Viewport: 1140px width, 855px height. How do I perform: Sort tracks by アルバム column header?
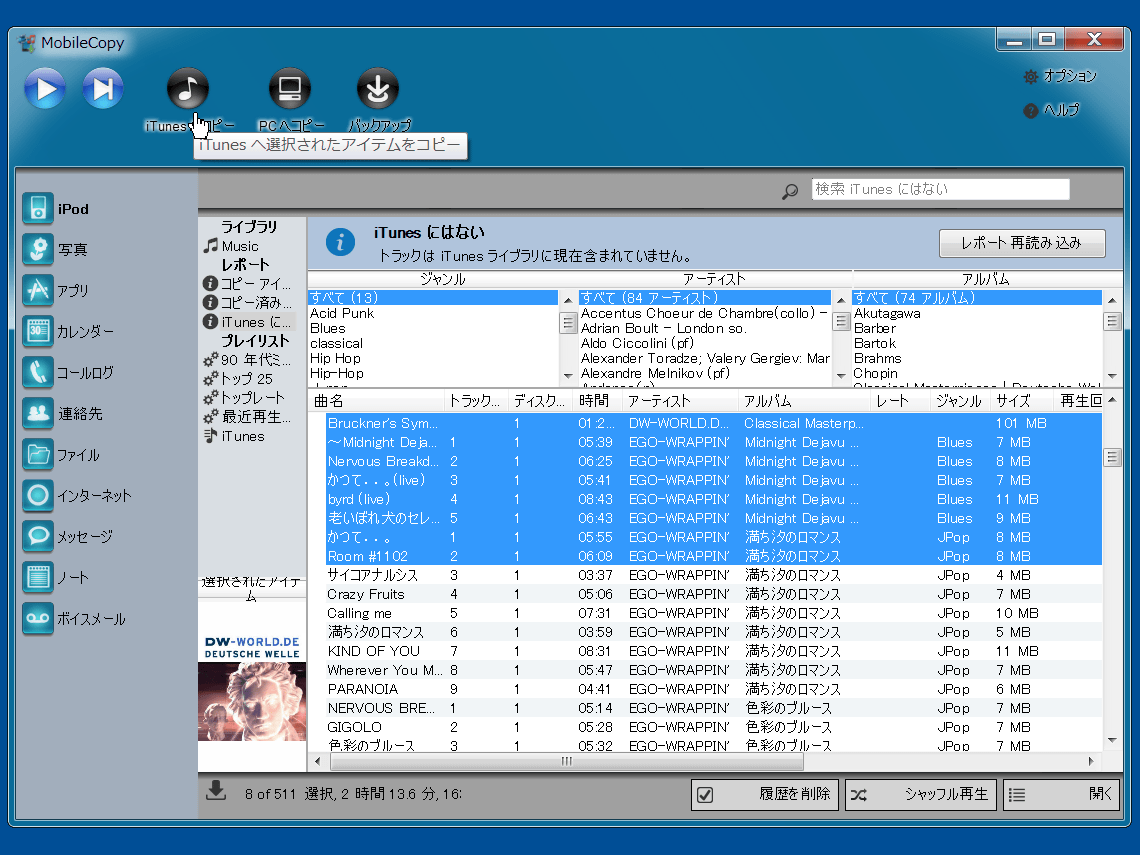tap(803, 401)
